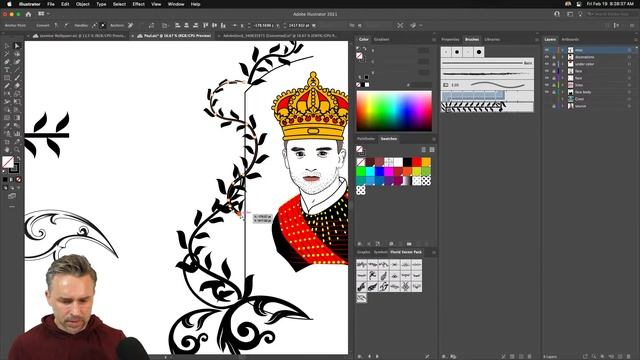Select the Selection tool
The height and width of the screenshot is (360, 640).
[7, 46]
